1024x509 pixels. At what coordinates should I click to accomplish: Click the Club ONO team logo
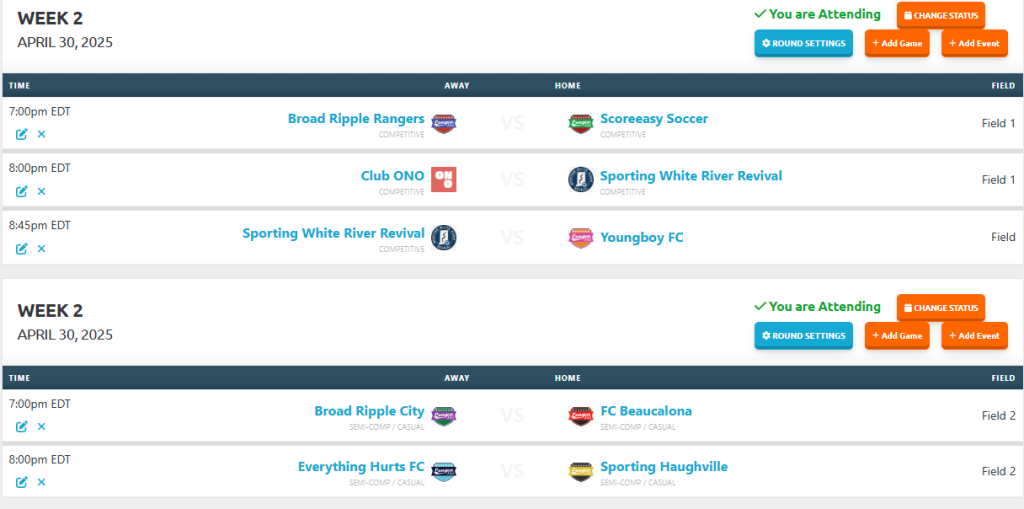tap(444, 180)
